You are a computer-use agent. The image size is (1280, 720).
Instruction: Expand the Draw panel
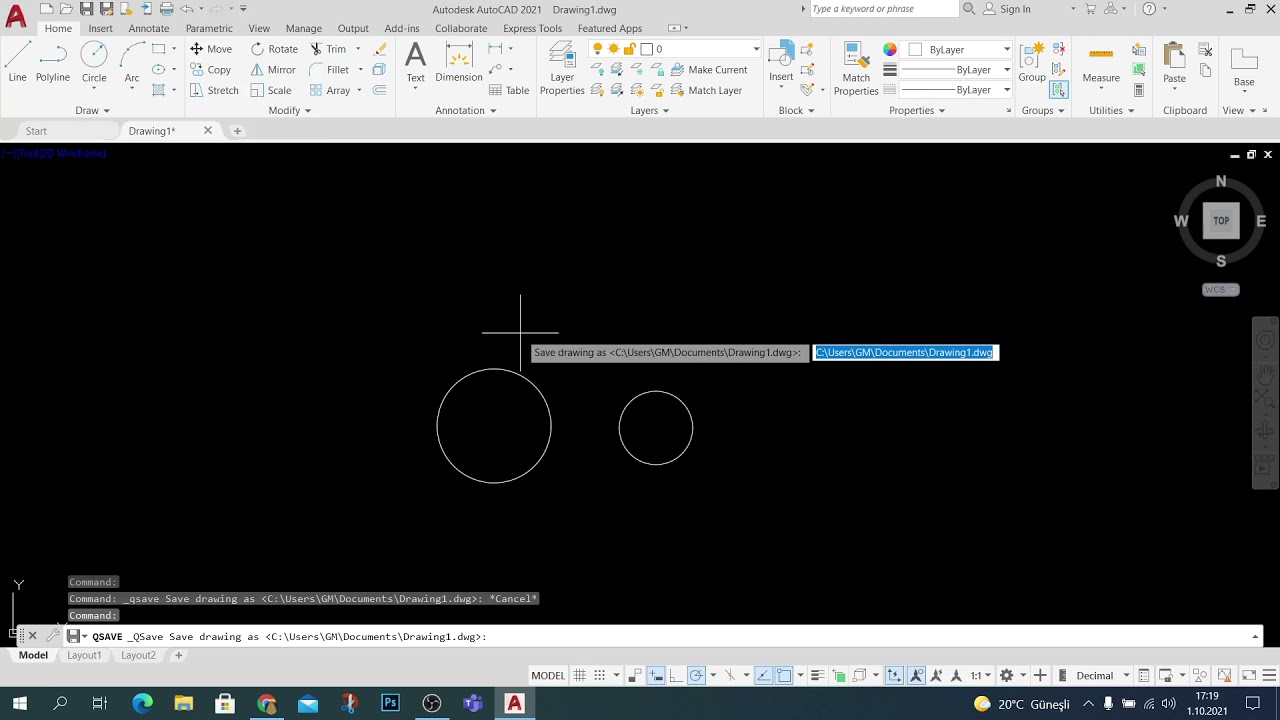pyautogui.click(x=92, y=110)
